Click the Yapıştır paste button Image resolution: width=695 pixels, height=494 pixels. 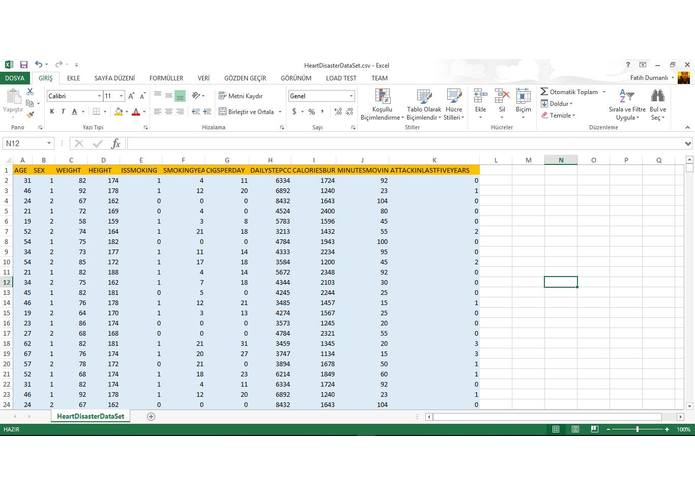point(13,101)
